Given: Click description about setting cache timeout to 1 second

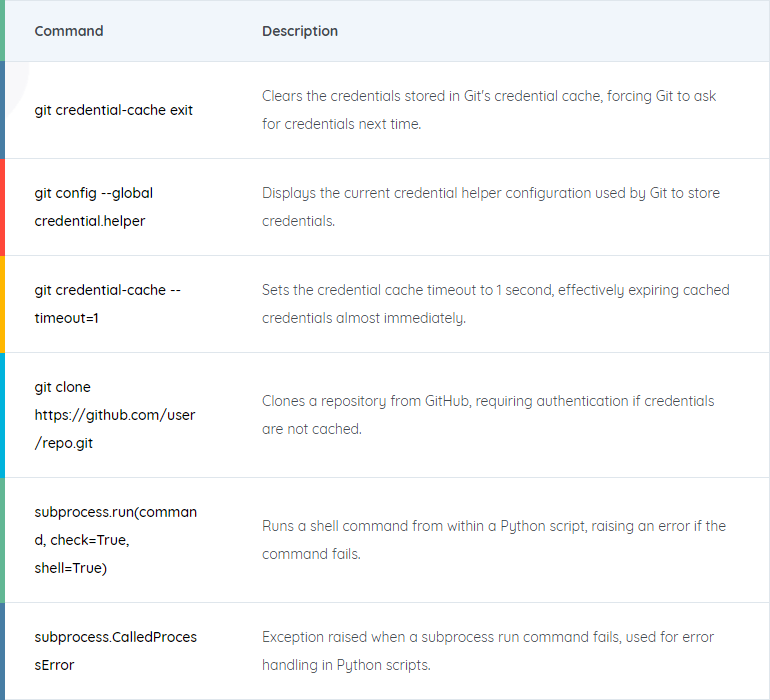Looking at the screenshot, I should [x=495, y=304].
